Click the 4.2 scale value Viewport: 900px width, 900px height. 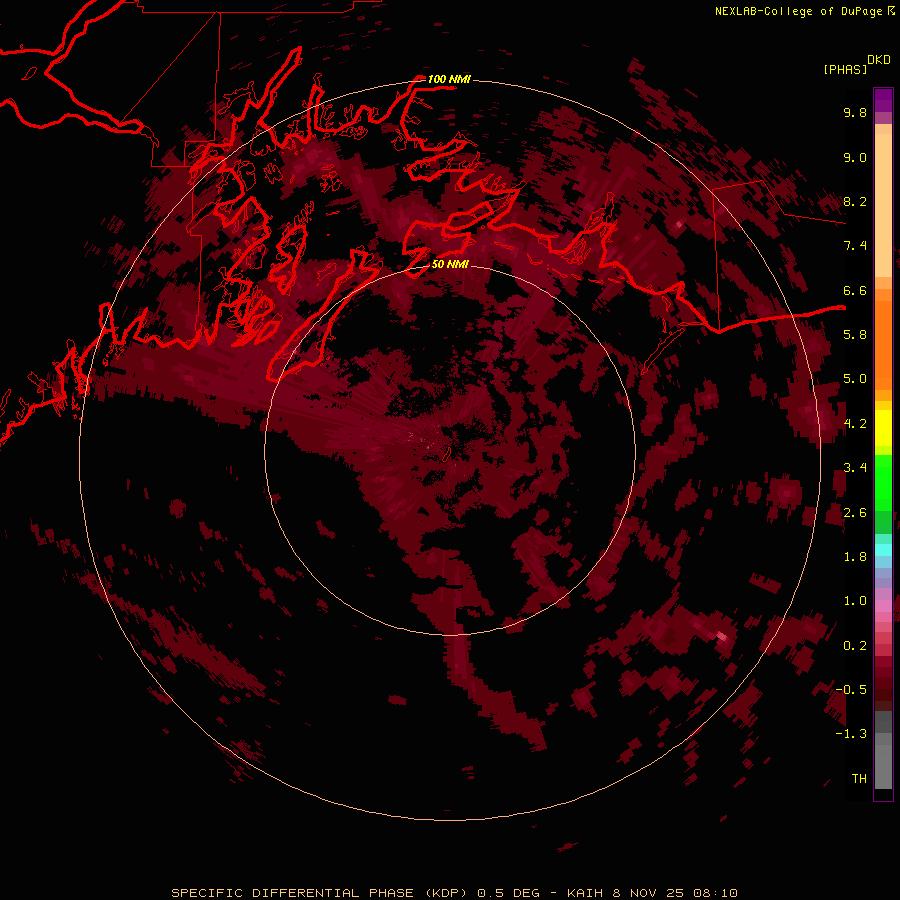pos(855,424)
